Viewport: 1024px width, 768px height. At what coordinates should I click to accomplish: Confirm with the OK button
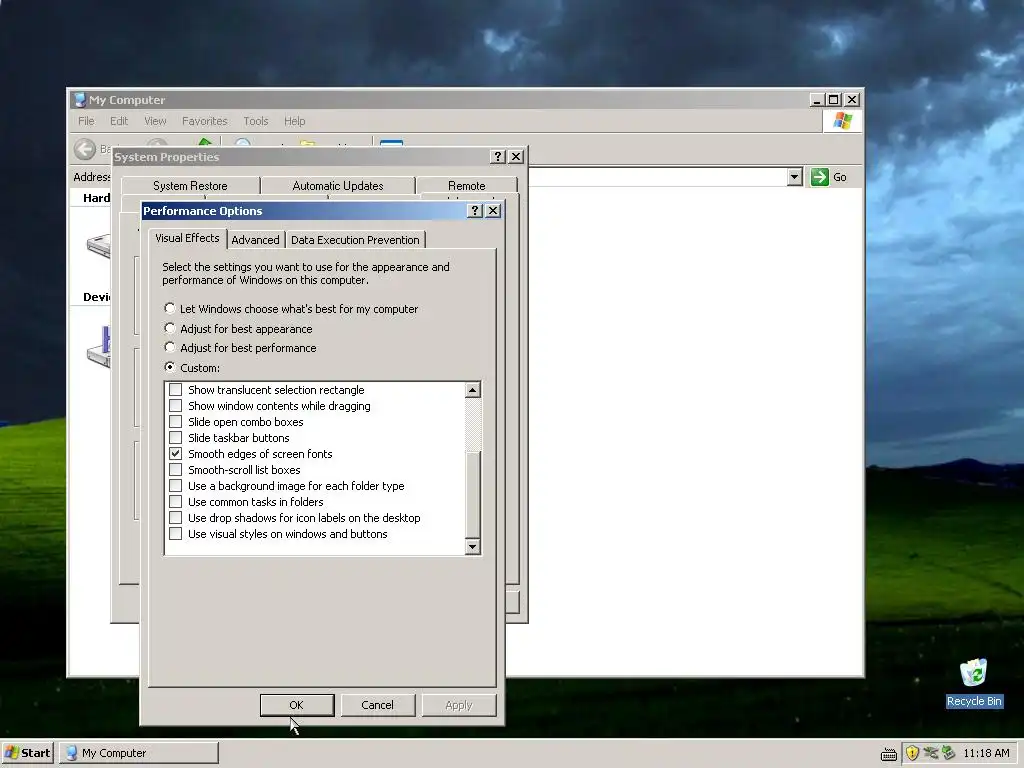tap(296, 705)
